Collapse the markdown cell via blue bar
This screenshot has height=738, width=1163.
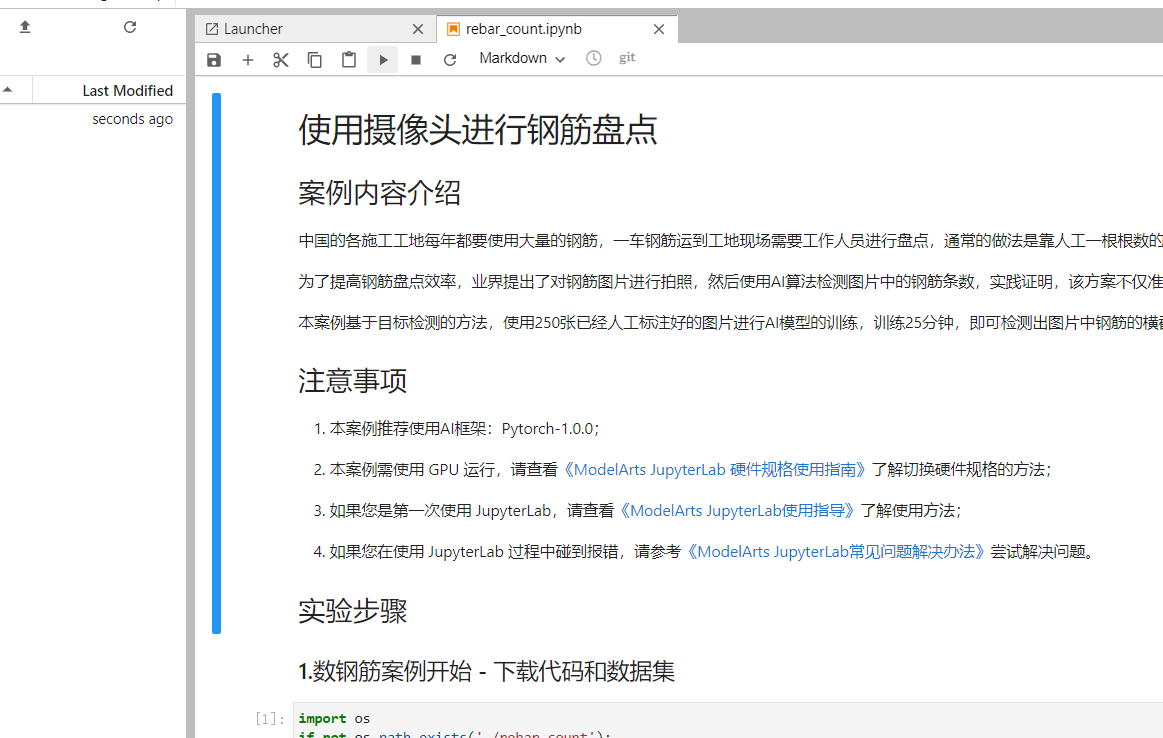(x=217, y=363)
